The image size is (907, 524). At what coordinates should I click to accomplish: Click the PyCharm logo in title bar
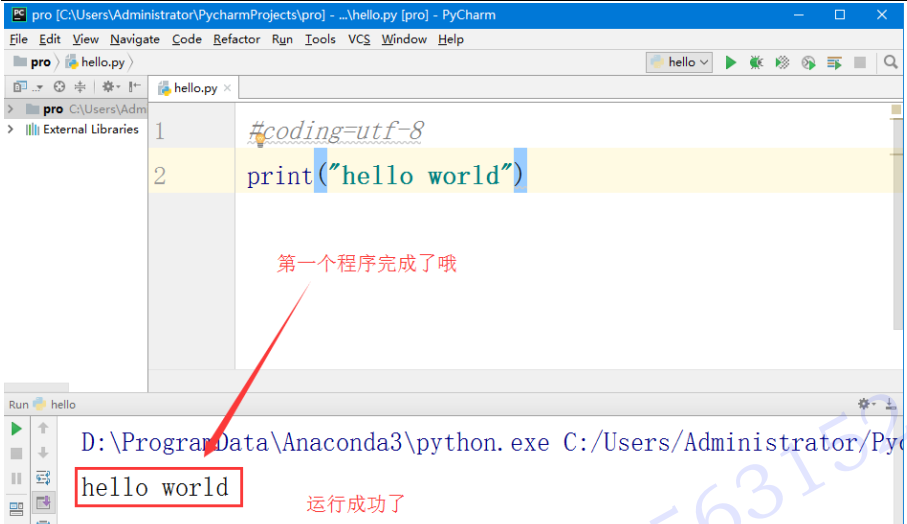pos(19,14)
